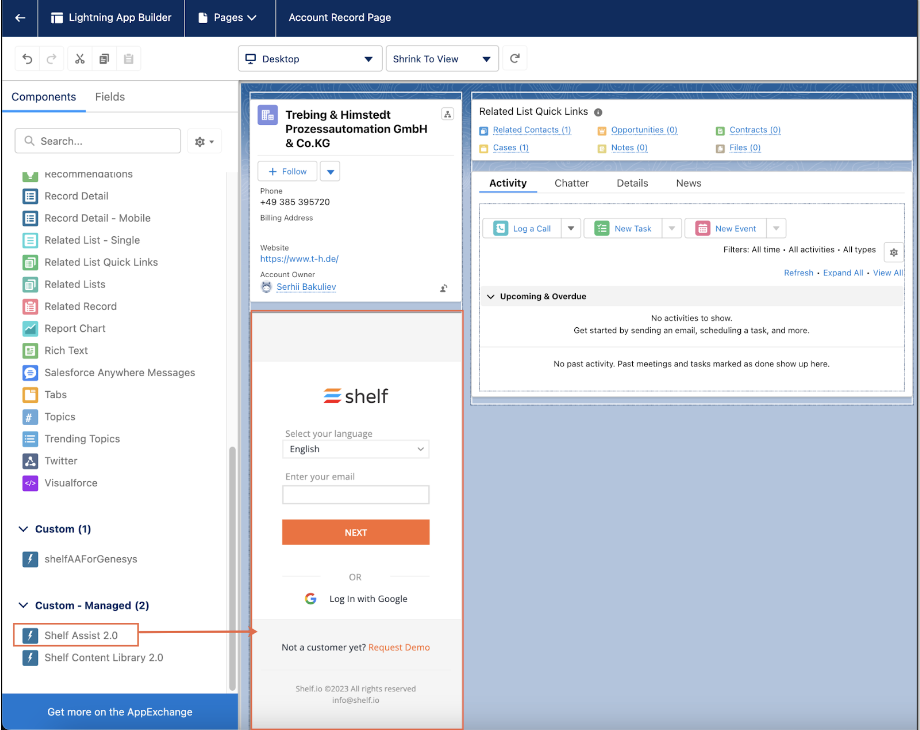The height and width of the screenshot is (730, 920).
Task: Open Opportunities (0) quick link
Action: [644, 130]
